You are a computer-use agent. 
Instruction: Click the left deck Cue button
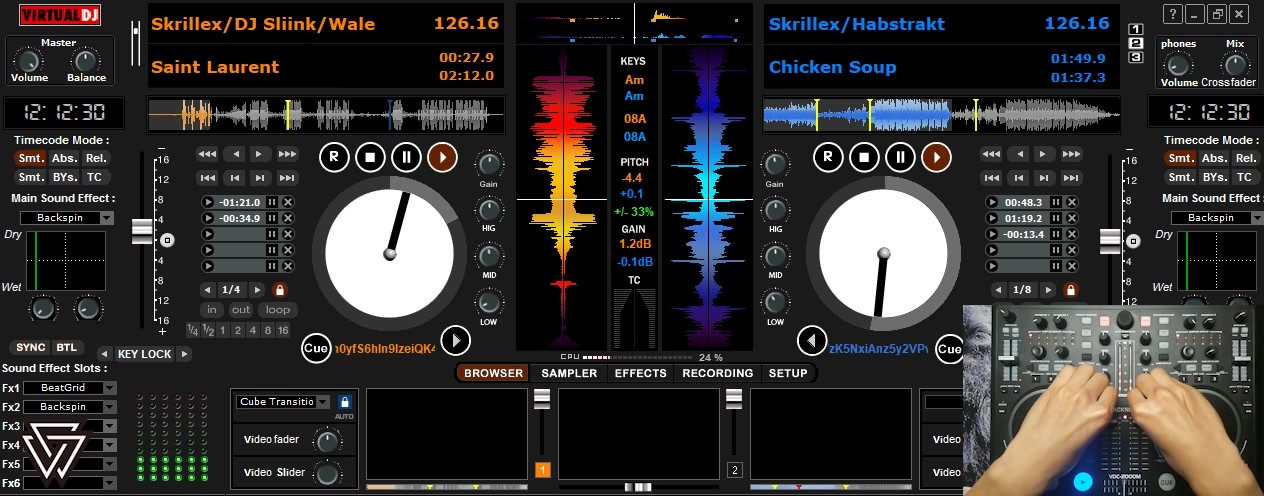click(x=316, y=348)
